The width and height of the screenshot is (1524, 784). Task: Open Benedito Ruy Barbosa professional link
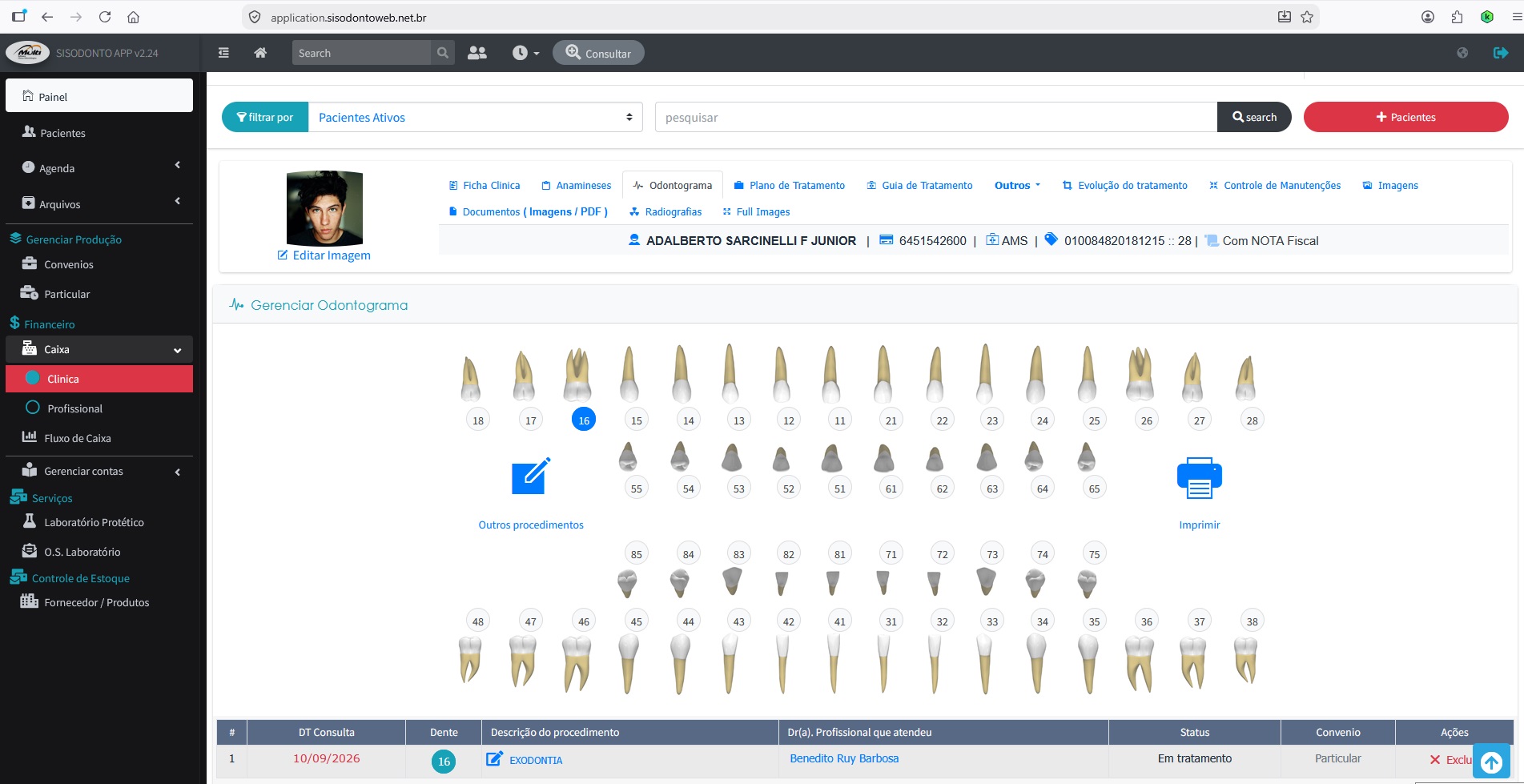(844, 758)
